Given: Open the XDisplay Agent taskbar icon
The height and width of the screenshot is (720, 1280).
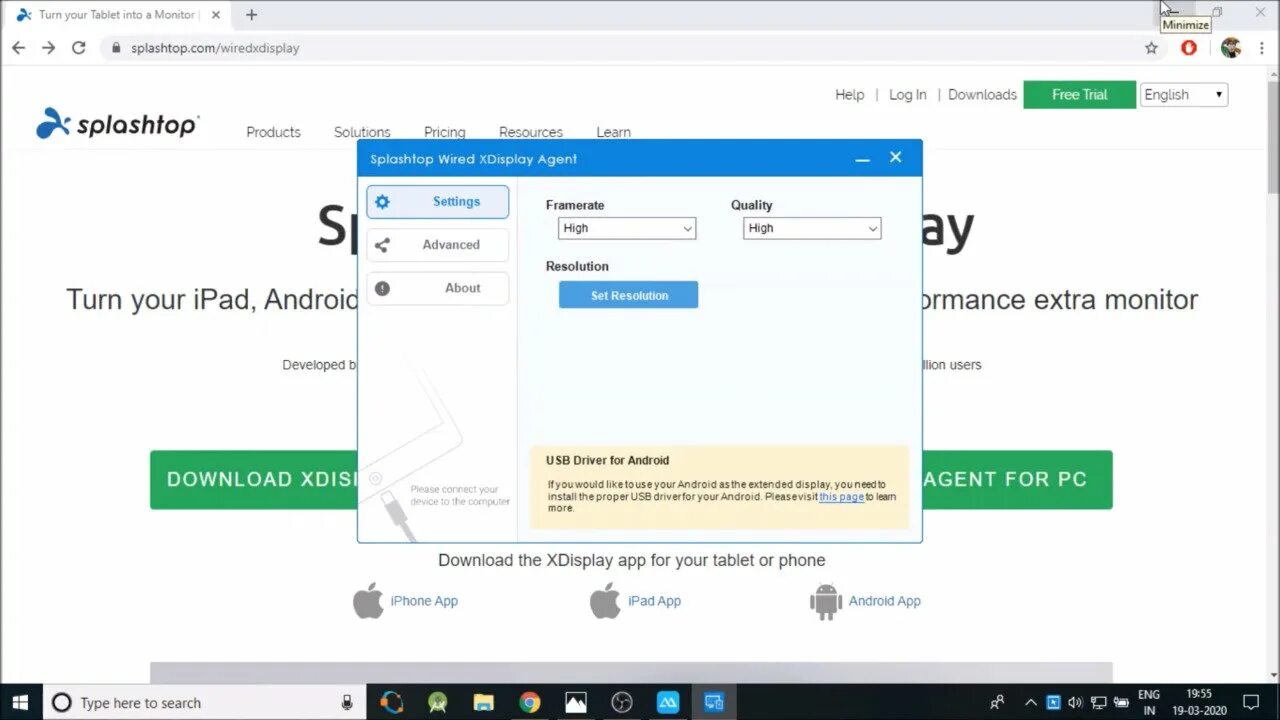Looking at the screenshot, I should [714, 702].
